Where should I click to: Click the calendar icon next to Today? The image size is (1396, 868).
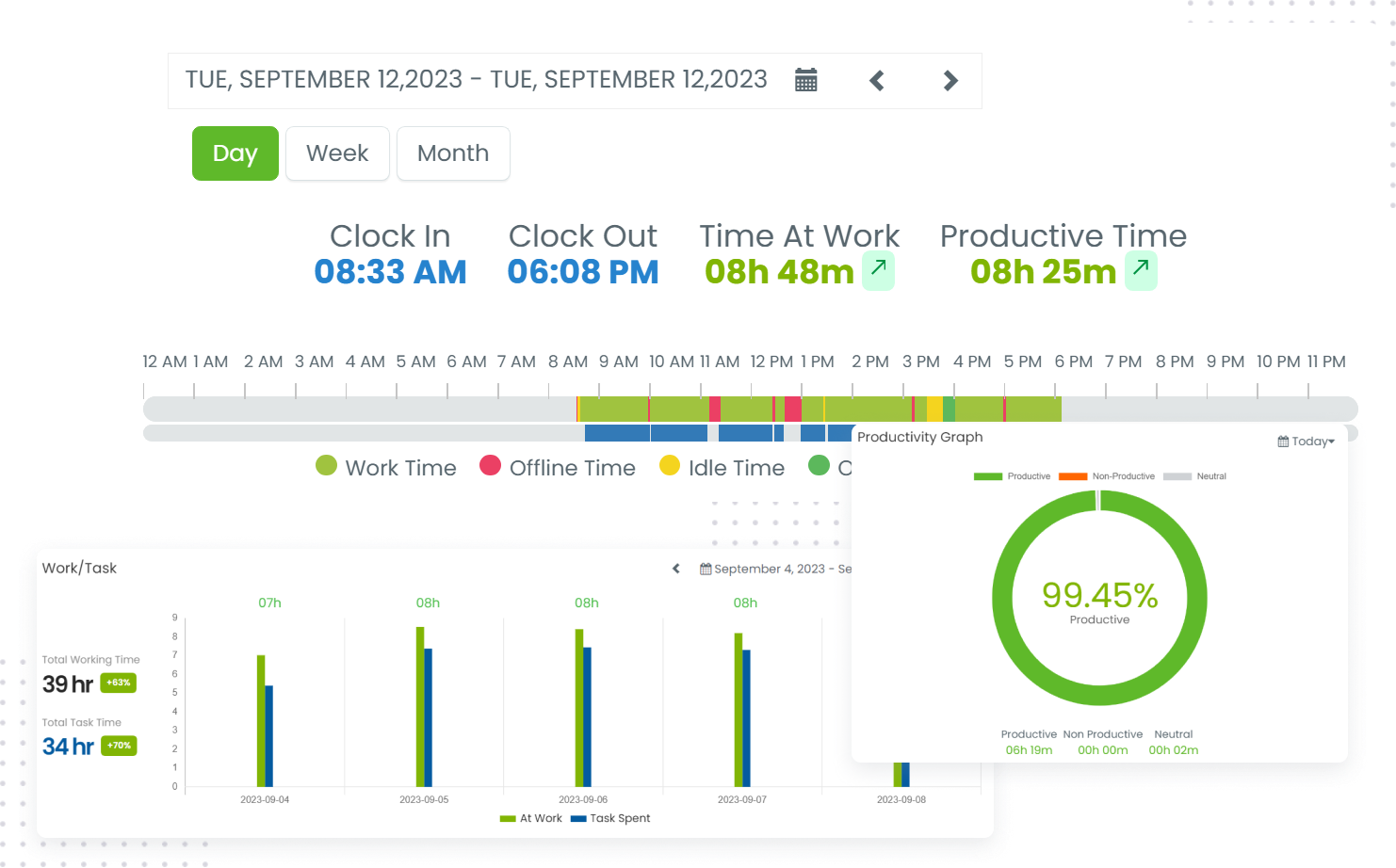[x=1282, y=441]
